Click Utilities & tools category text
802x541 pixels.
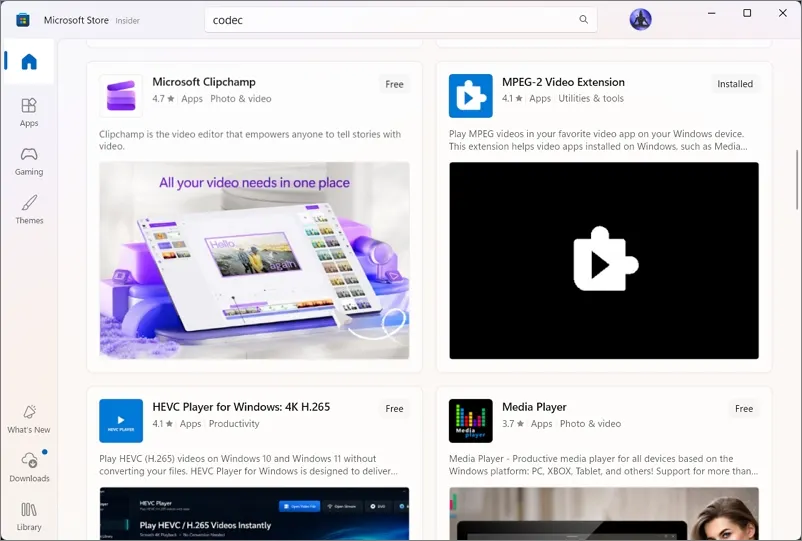[591, 98]
